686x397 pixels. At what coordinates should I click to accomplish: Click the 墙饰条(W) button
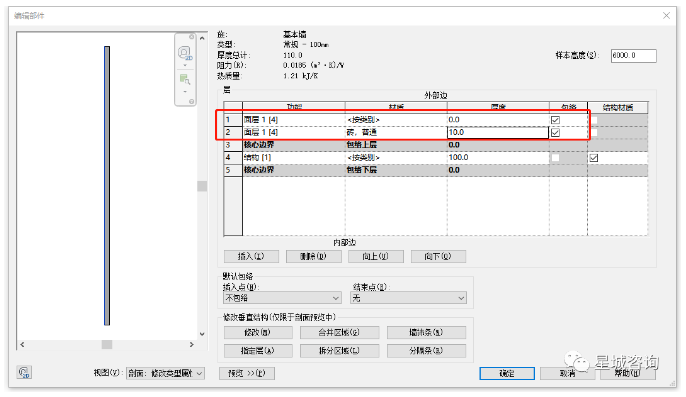point(427,333)
